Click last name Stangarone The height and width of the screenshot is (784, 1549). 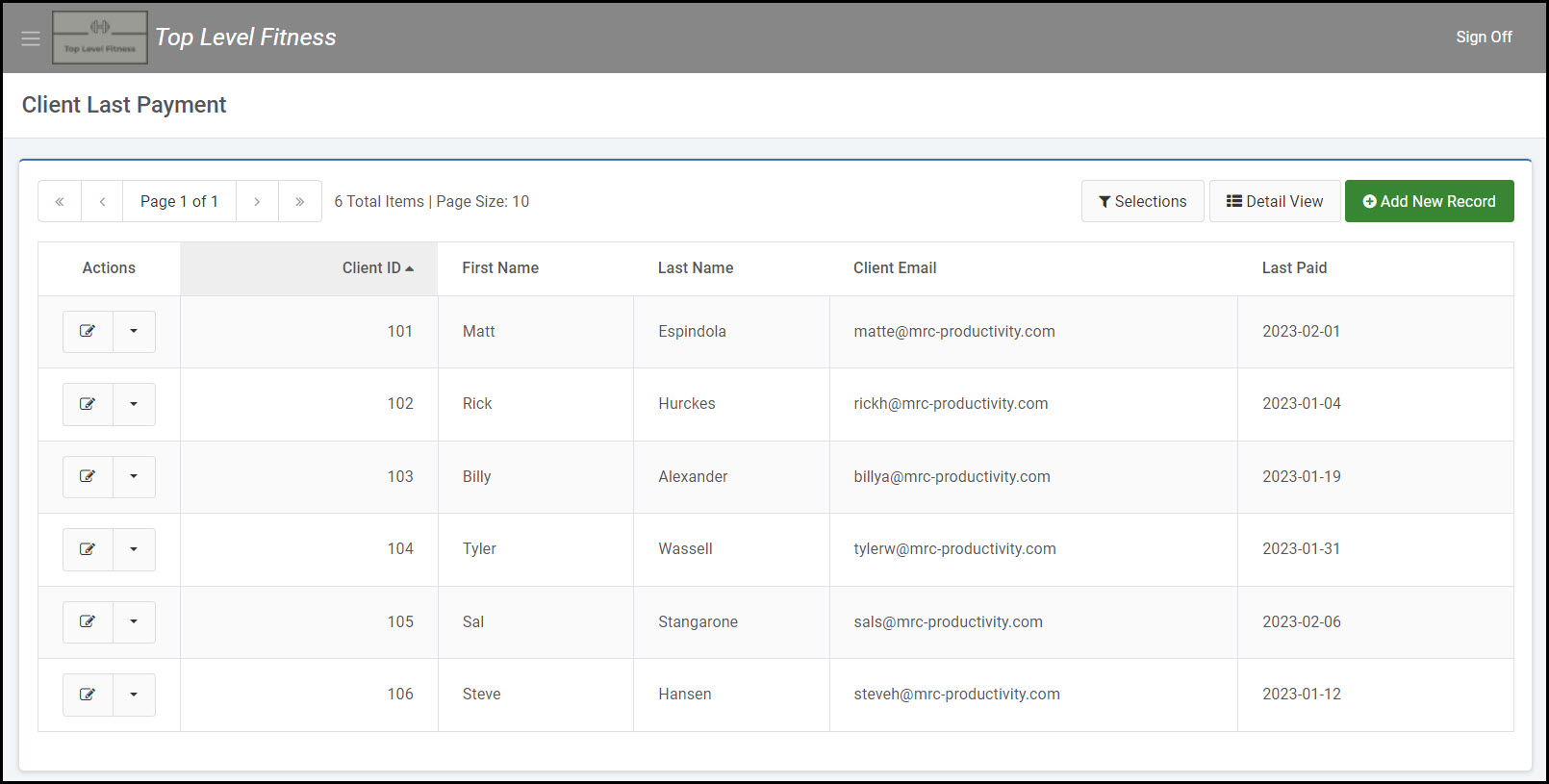698,621
